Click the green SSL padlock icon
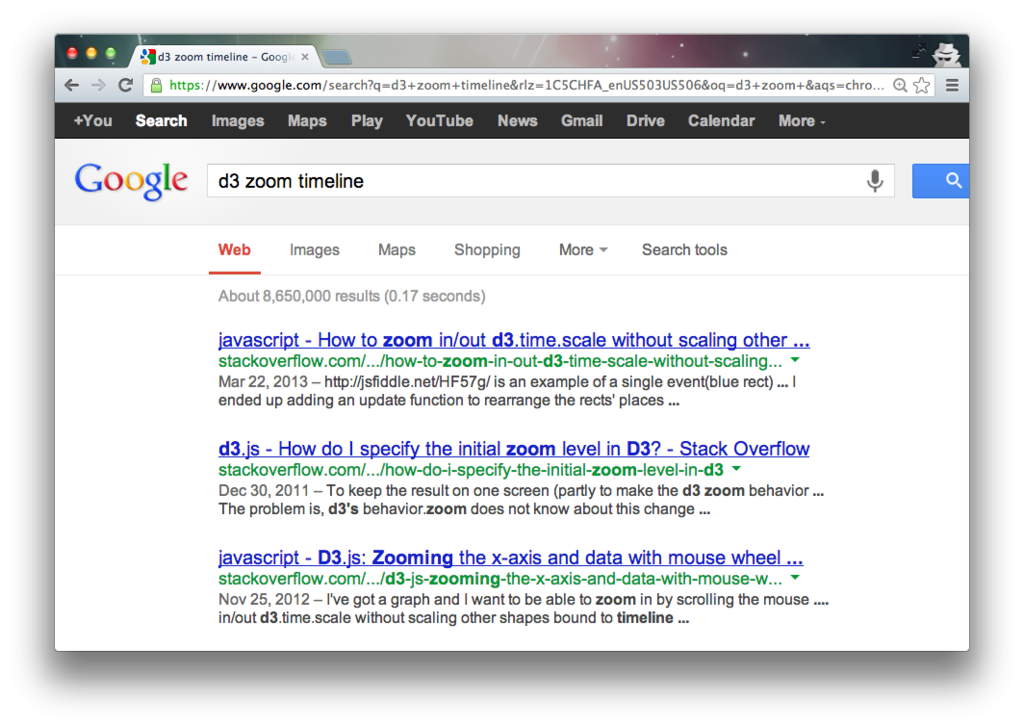 click(156, 86)
